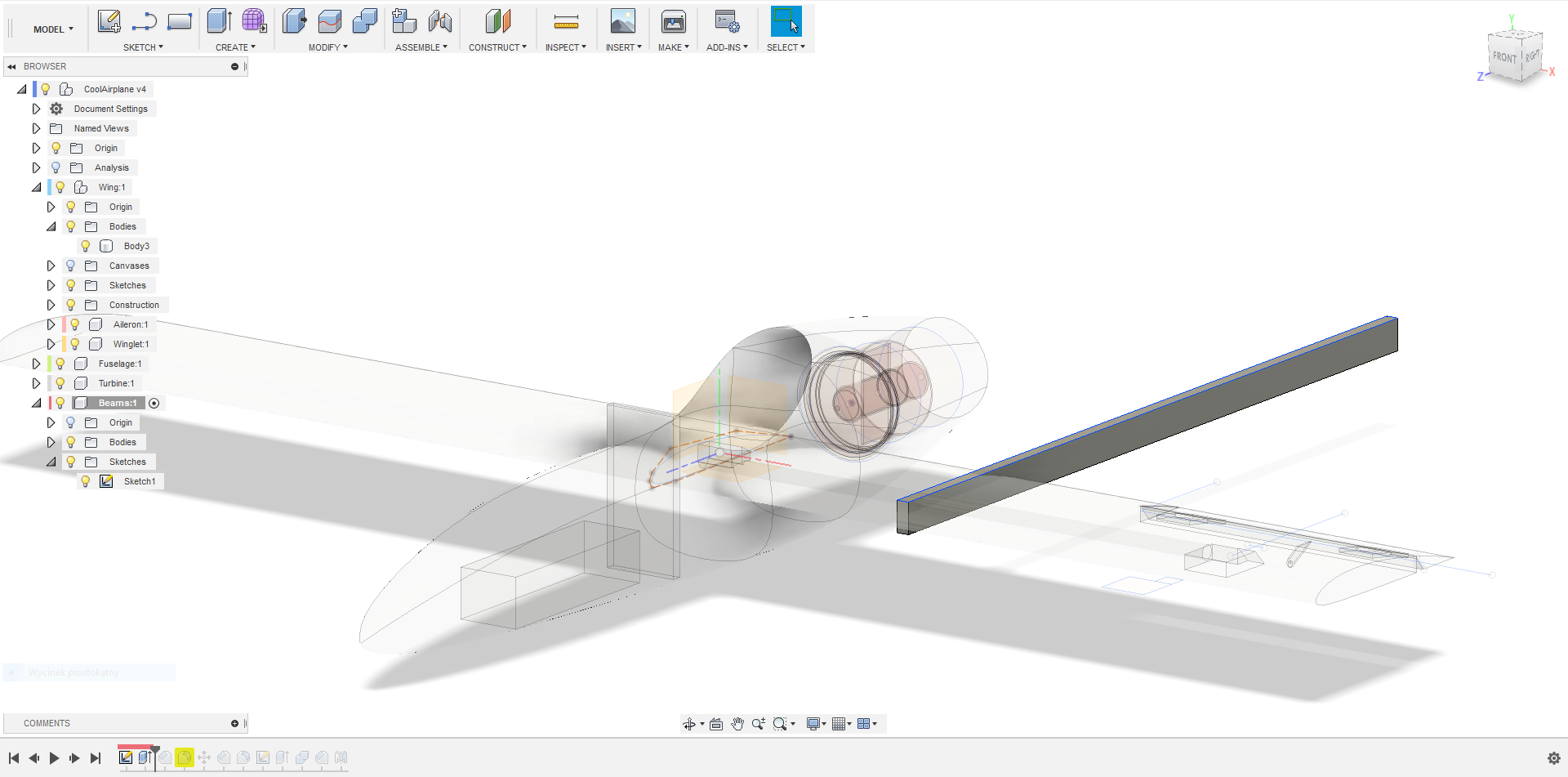The height and width of the screenshot is (777, 1568).
Task: Open the Scripts and Add-Ins icon
Action: pyautogui.click(x=727, y=21)
